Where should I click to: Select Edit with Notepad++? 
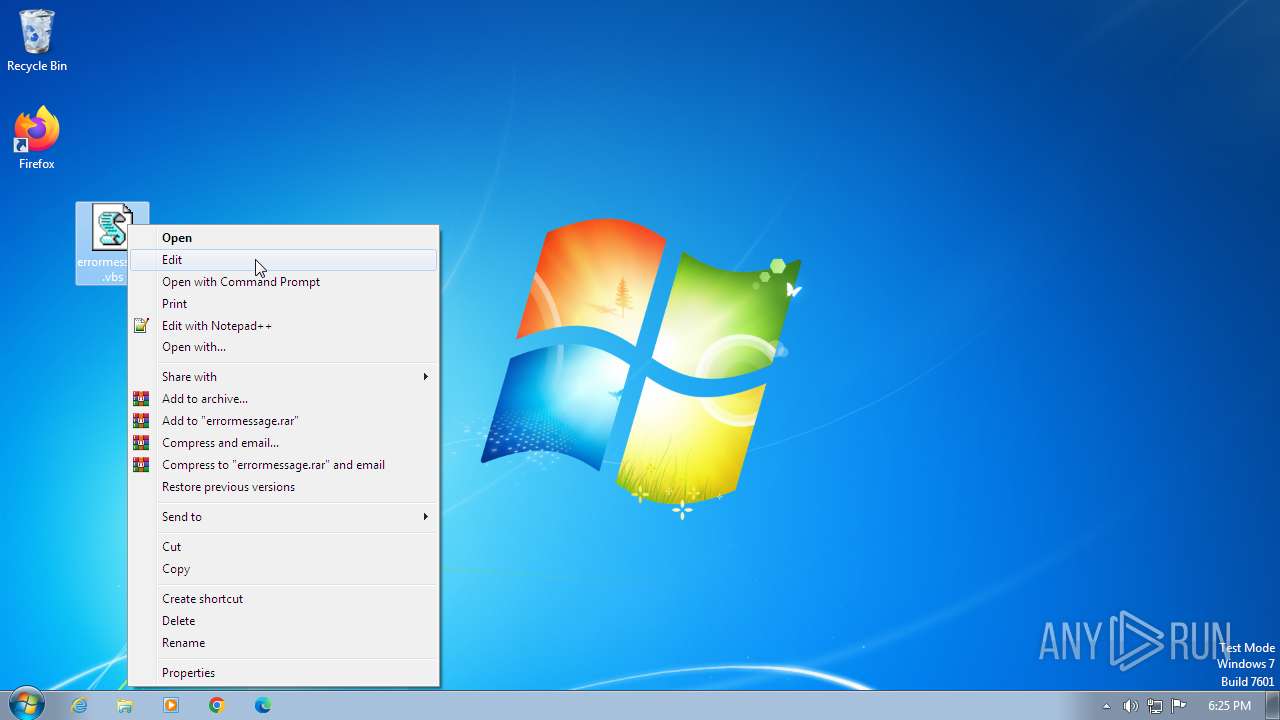point(284,326)
